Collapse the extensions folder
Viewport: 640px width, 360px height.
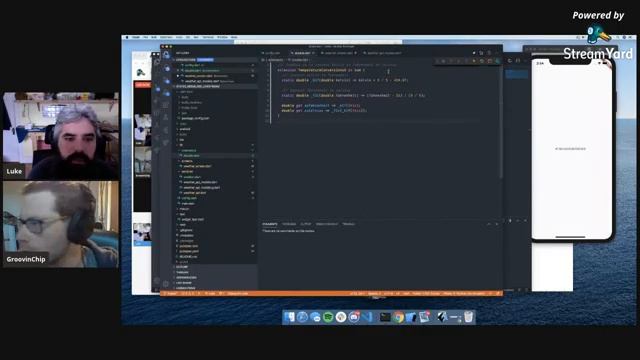point(189,151)
